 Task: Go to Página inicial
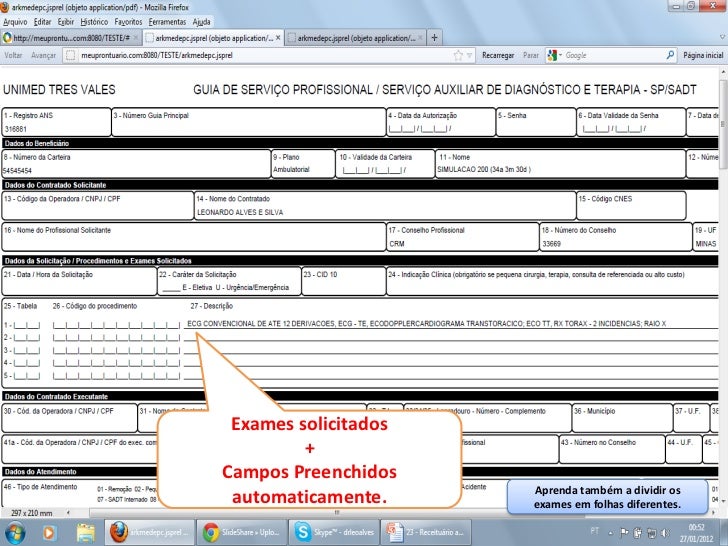703,55
